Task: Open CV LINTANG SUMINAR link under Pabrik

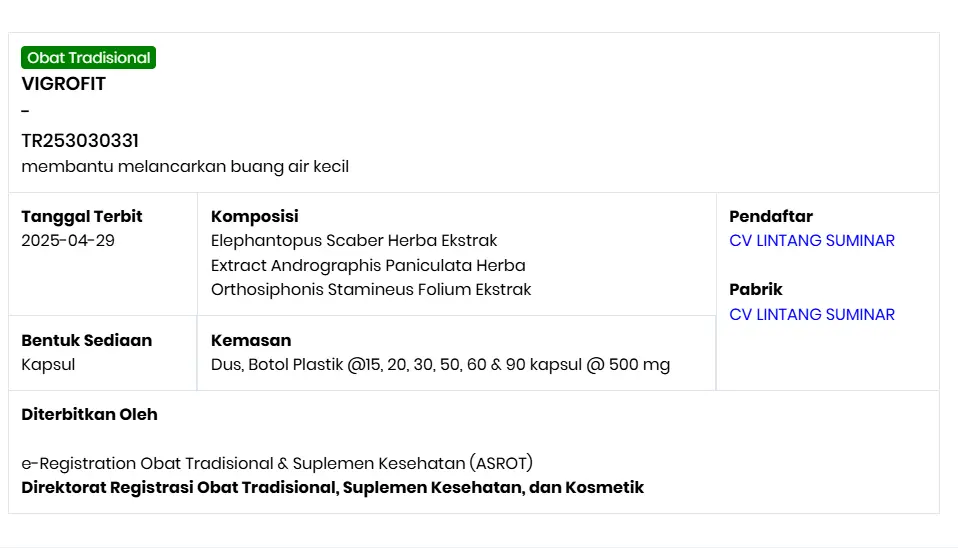Action: pyautogui.click(x=812, y=315)
